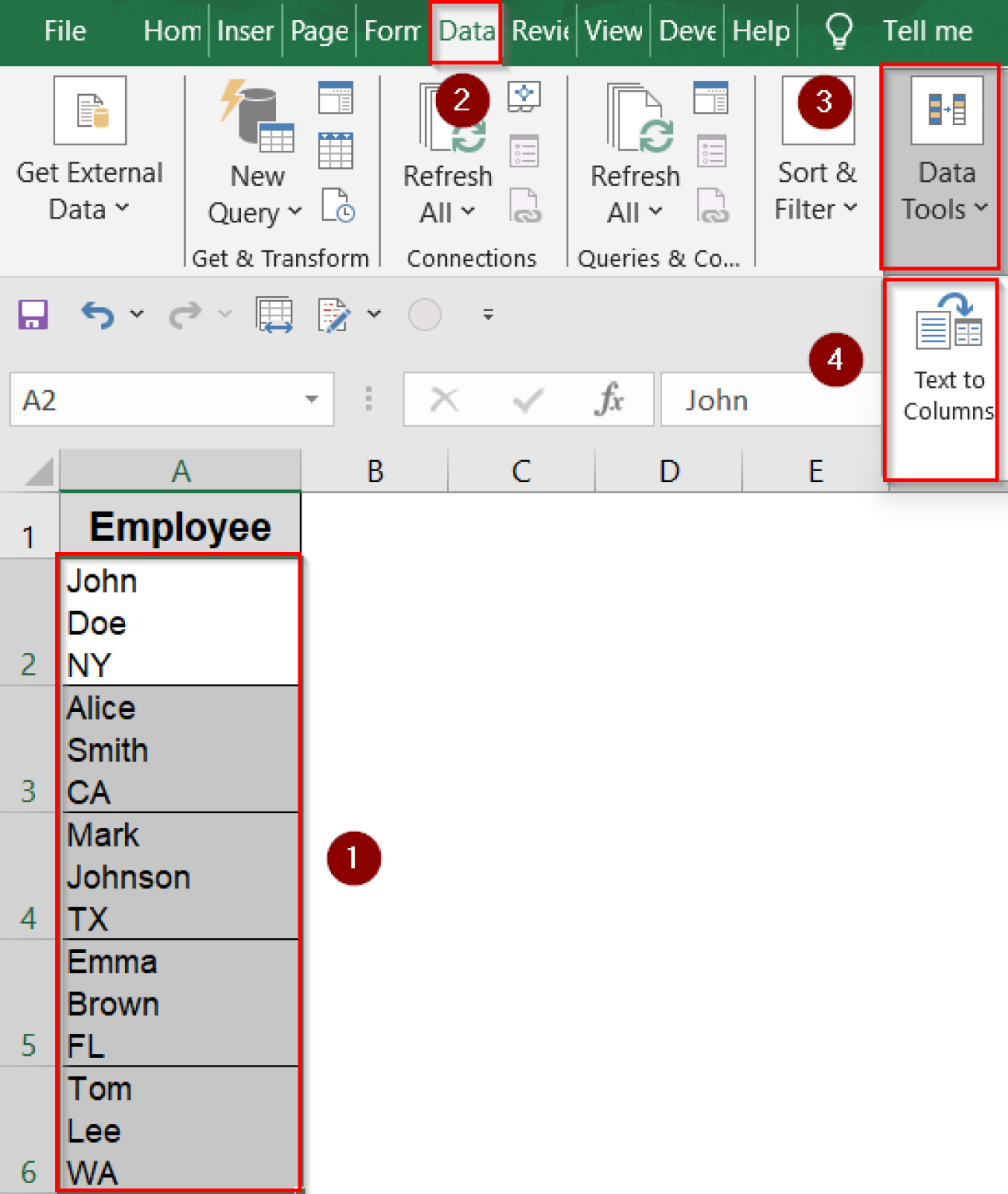1008x1194 pixels.
Task: Click the Tell me lightbulb icon
Action: point(838,31)
